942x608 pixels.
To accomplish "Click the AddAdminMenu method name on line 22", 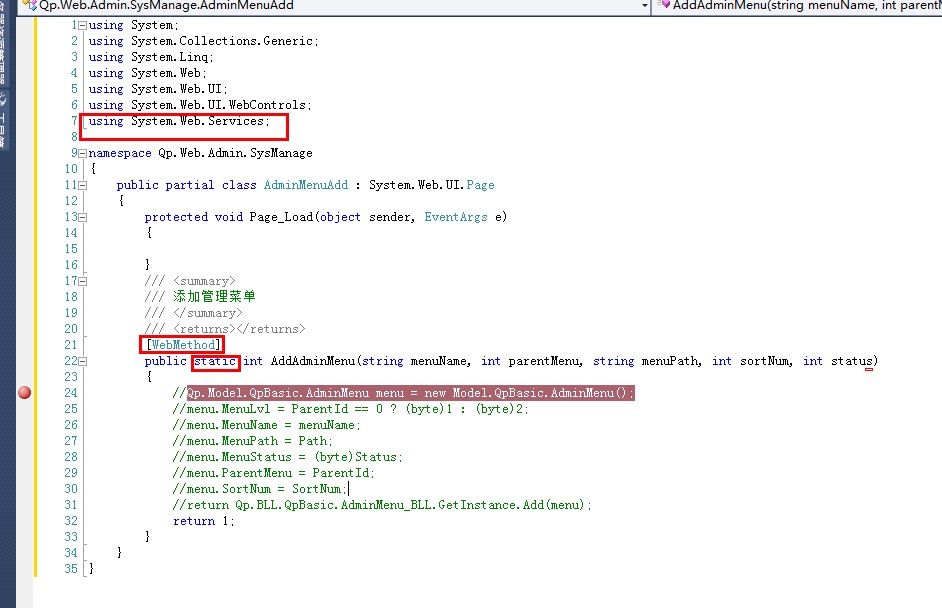I will [312, 361].
